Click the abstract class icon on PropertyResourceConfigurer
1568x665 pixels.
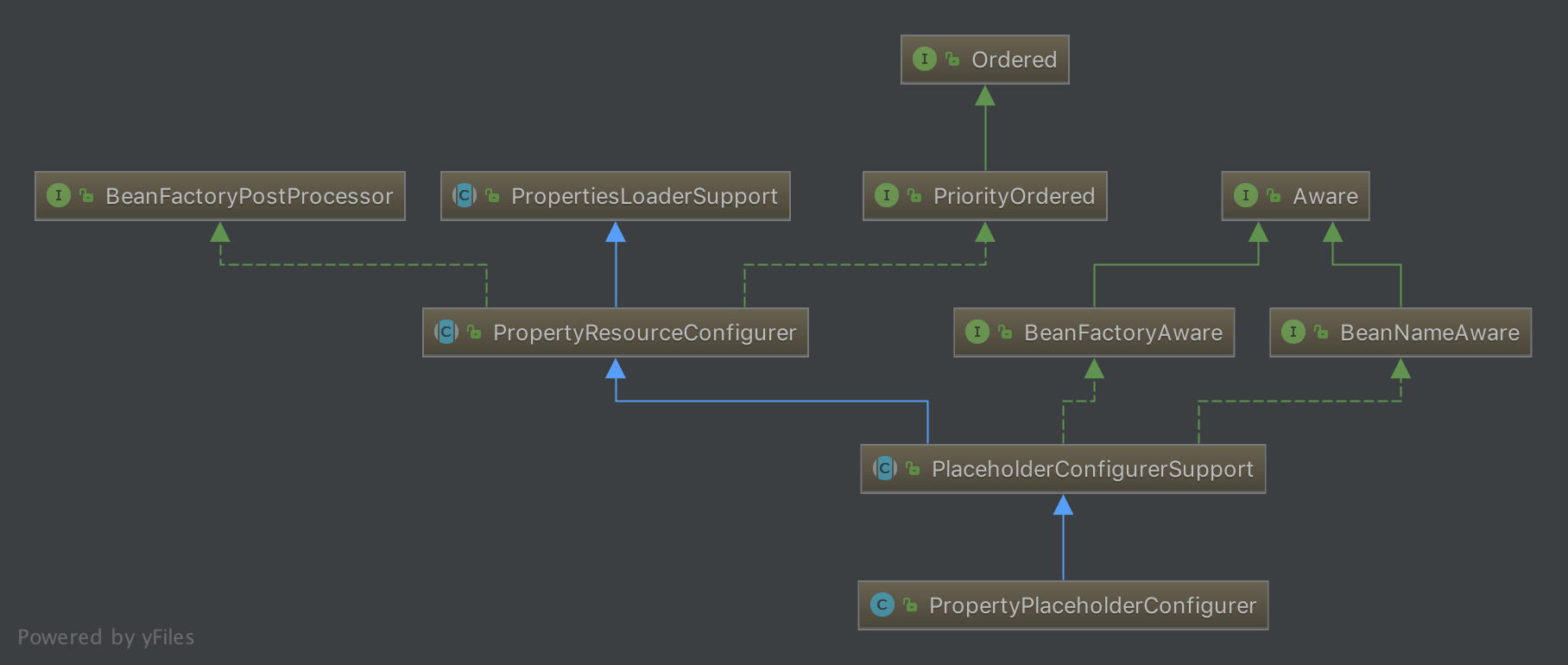coord(446,332)
